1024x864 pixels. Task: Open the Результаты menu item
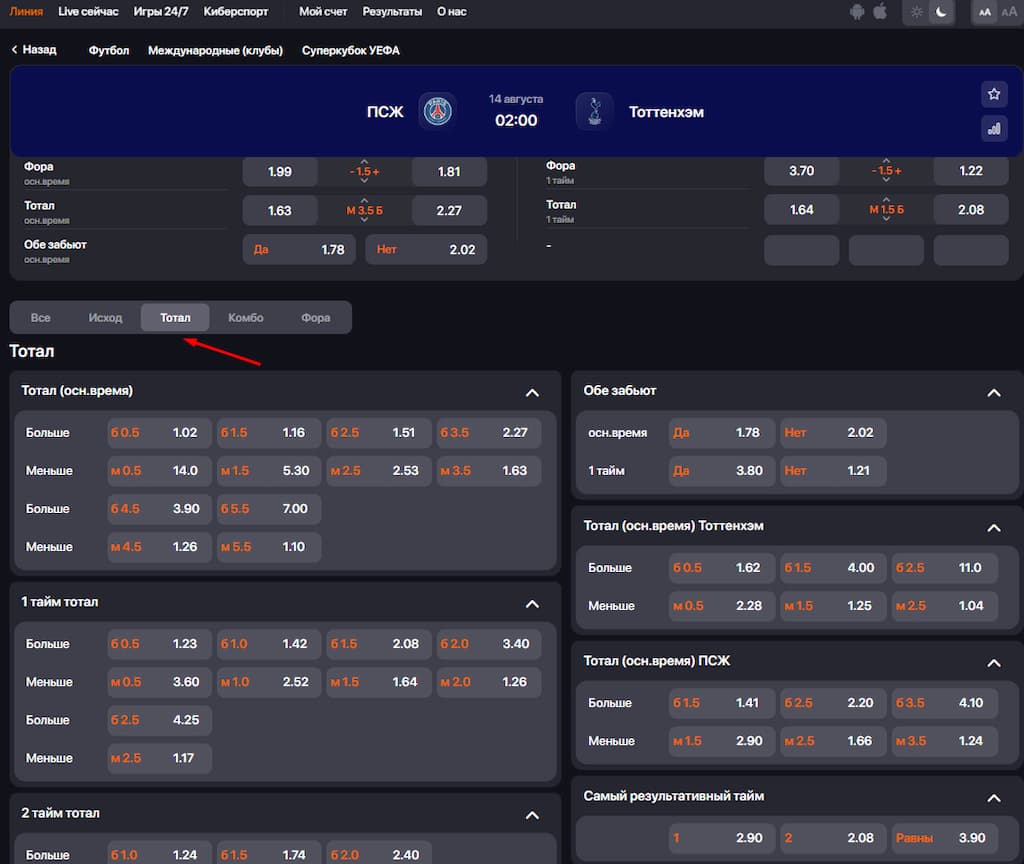392,11
